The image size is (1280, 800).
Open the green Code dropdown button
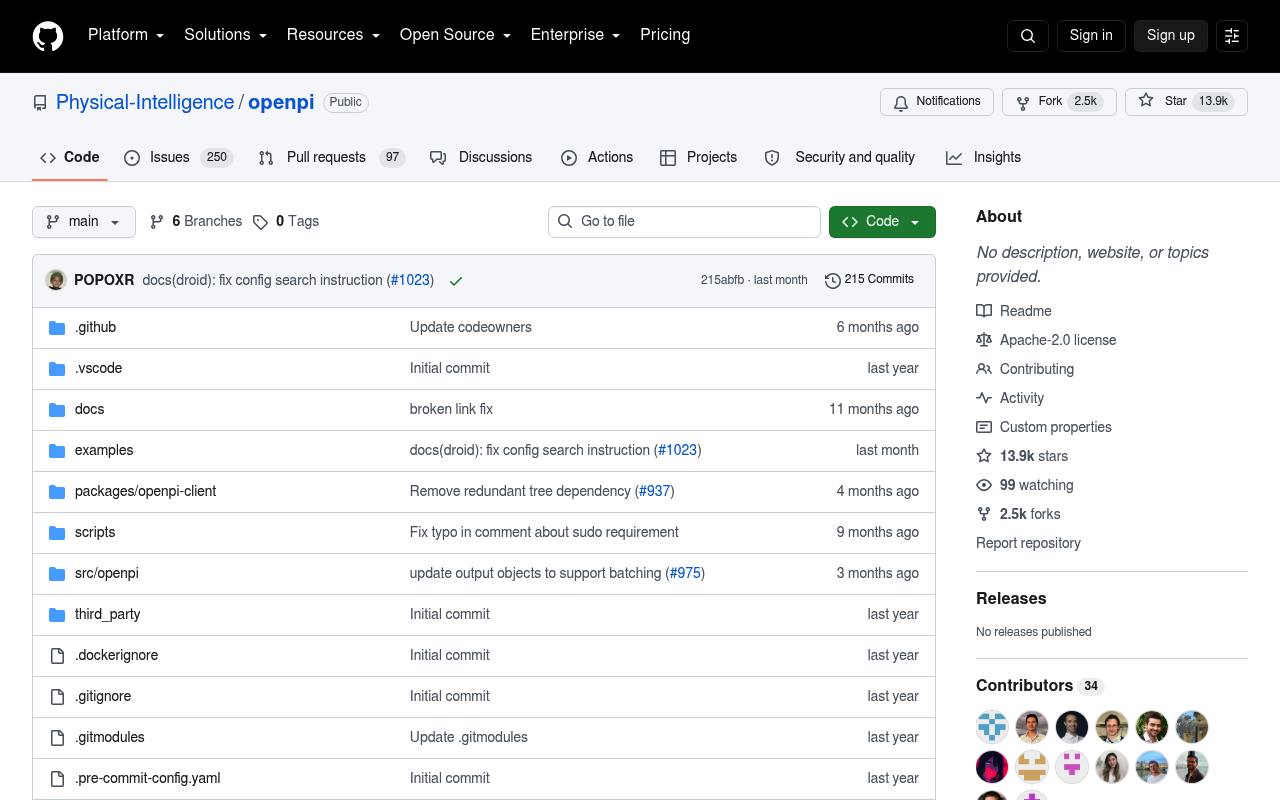click(x=882, y=222)
